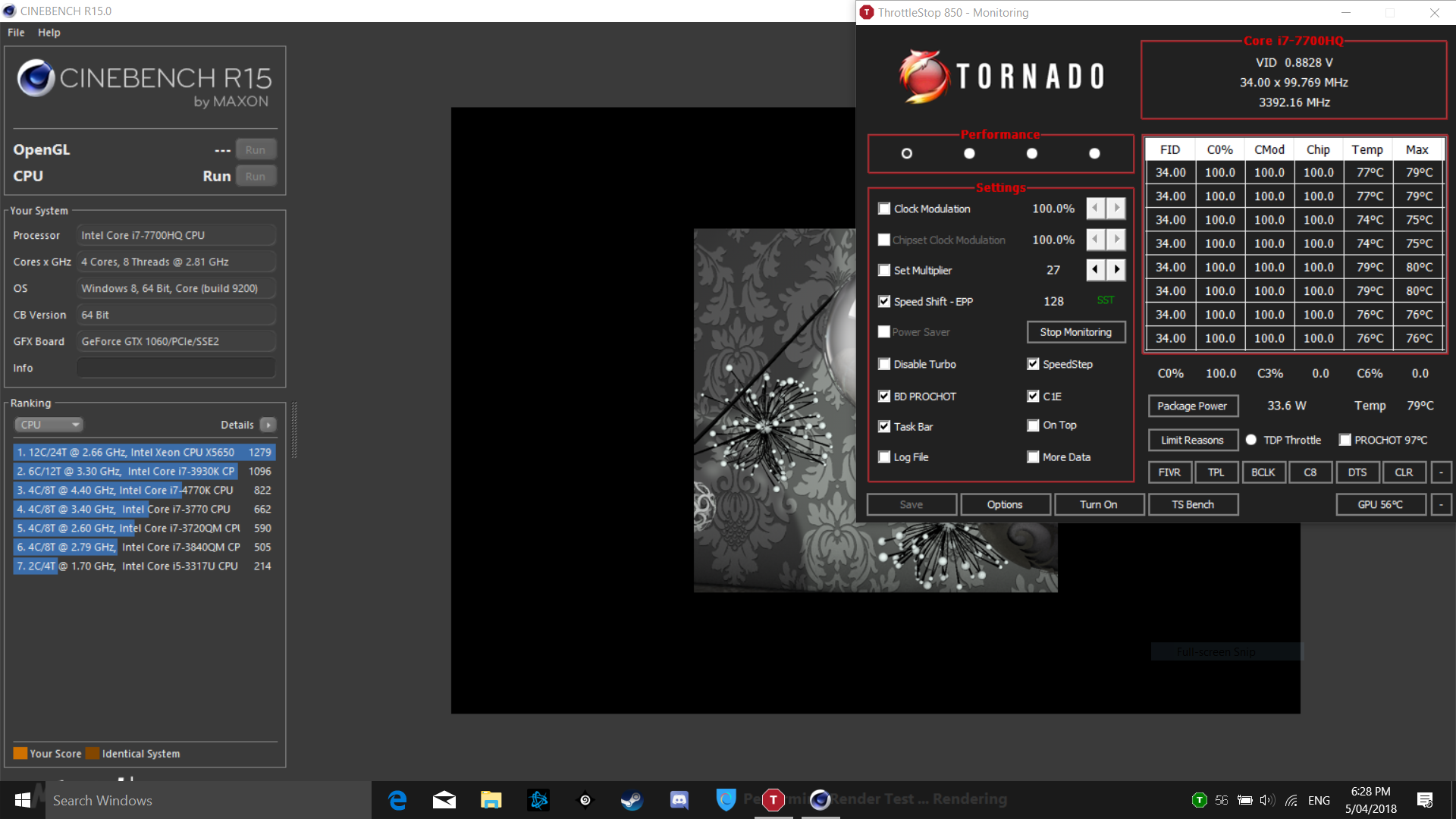
Task: Open Cinebench File menu
Action: tap(16, 33)
